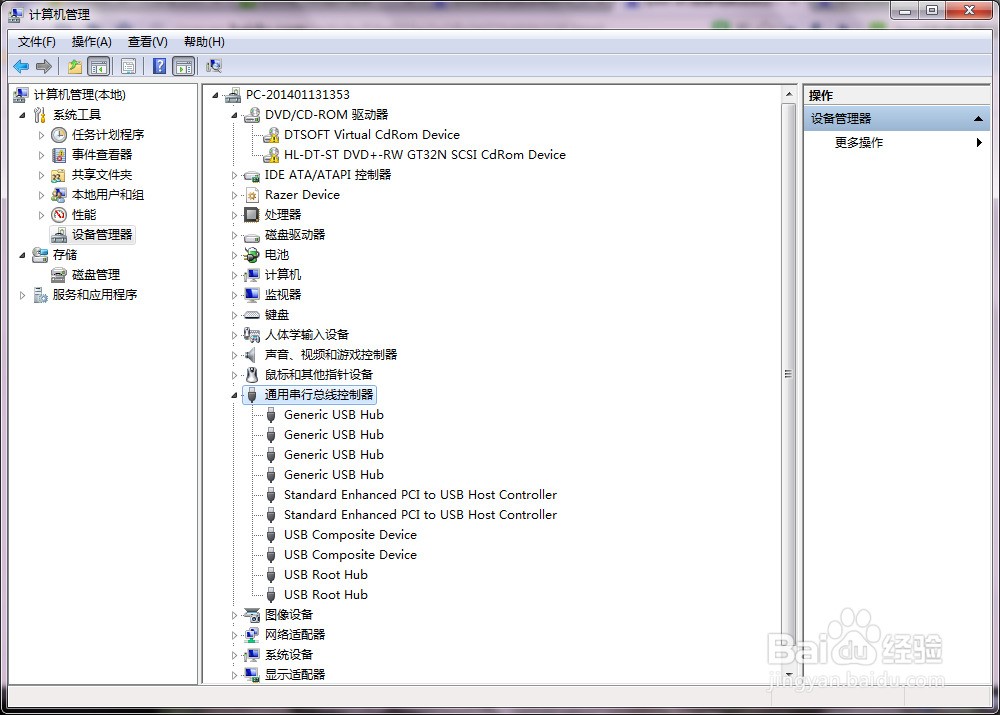Select 磁盘管理 in the left tree
This screenshot has height=715, width=1000.
point(95,275)
